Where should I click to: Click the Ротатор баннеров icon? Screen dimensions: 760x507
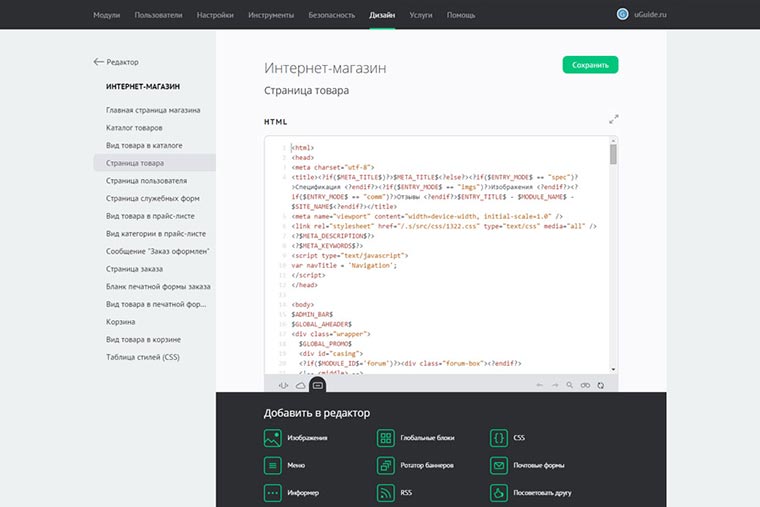(x=385, y=466)
